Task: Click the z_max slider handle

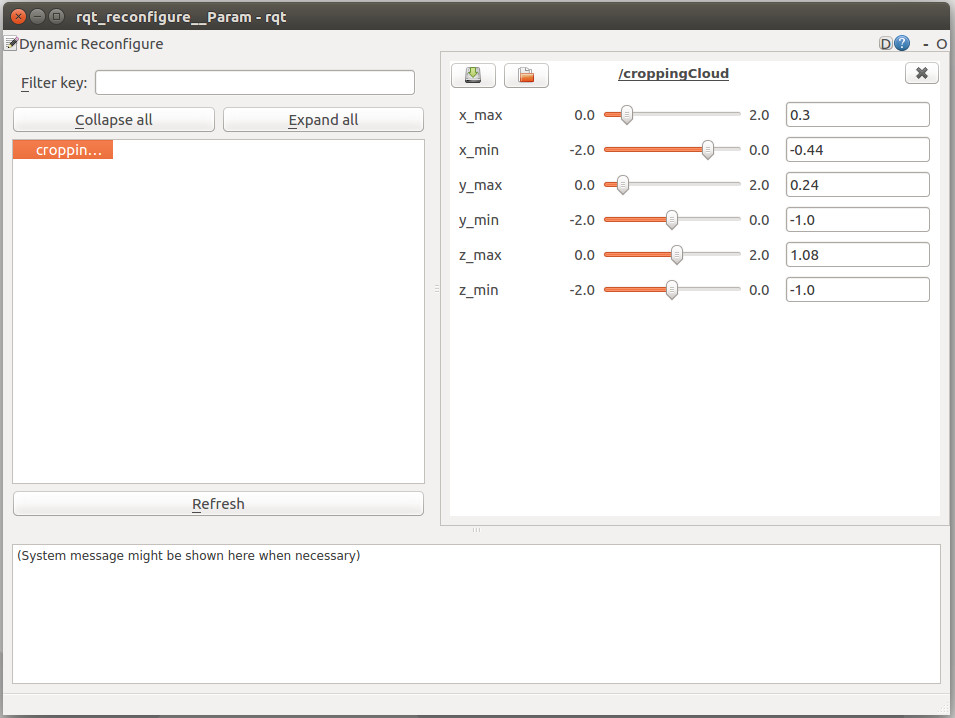Action: (676, 255)
